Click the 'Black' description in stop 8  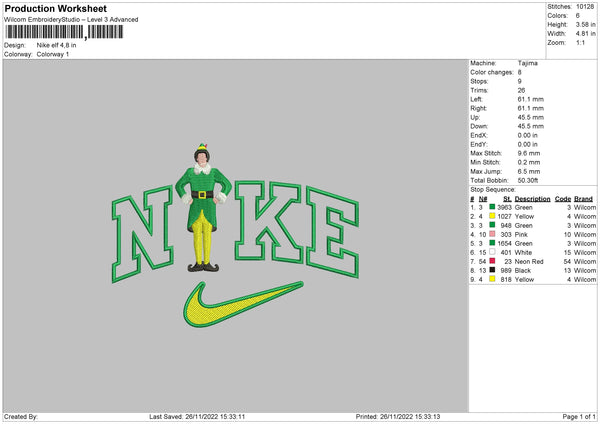[x=523, y=271]
